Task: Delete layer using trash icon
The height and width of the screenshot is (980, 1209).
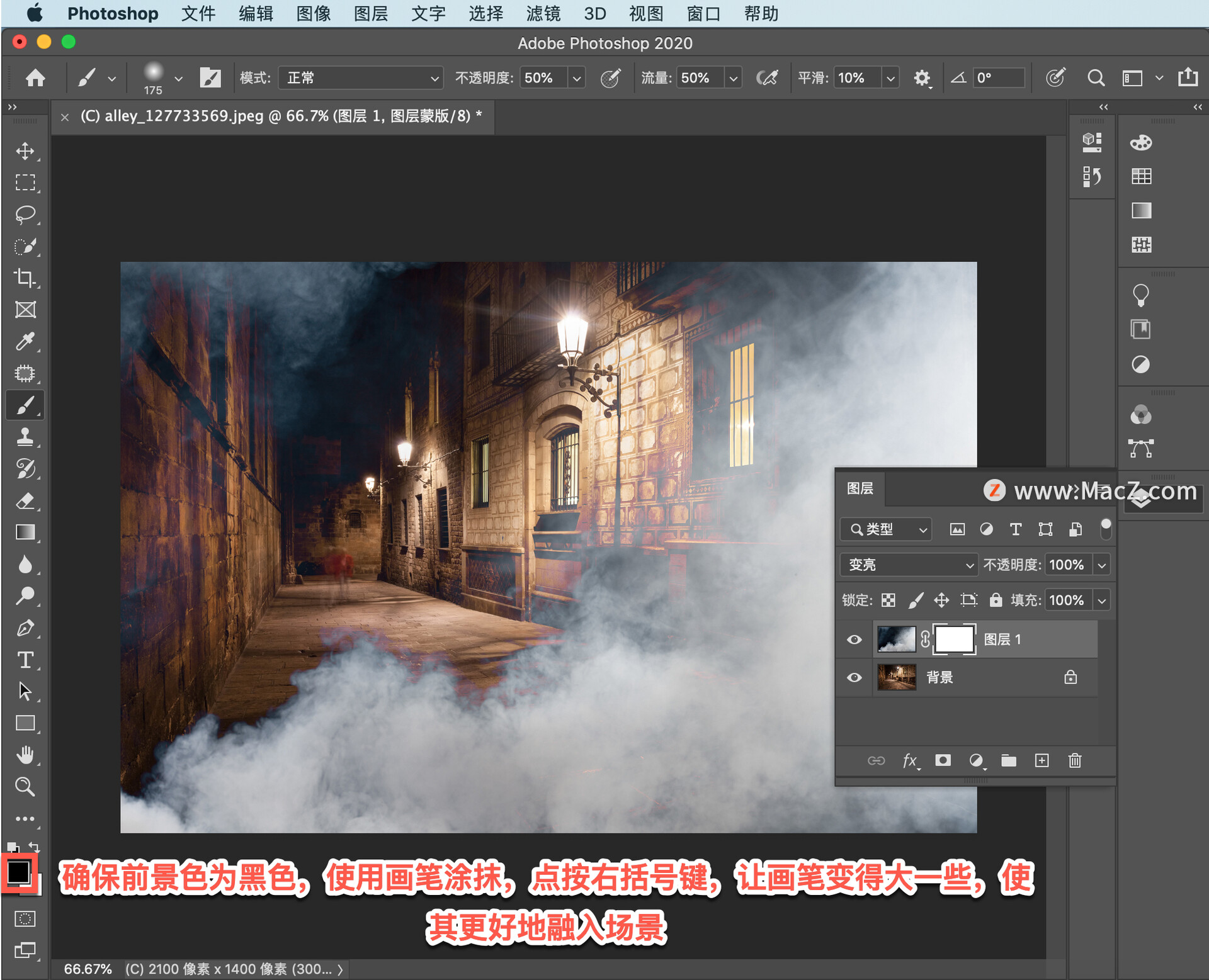Action: point(1075,760)
